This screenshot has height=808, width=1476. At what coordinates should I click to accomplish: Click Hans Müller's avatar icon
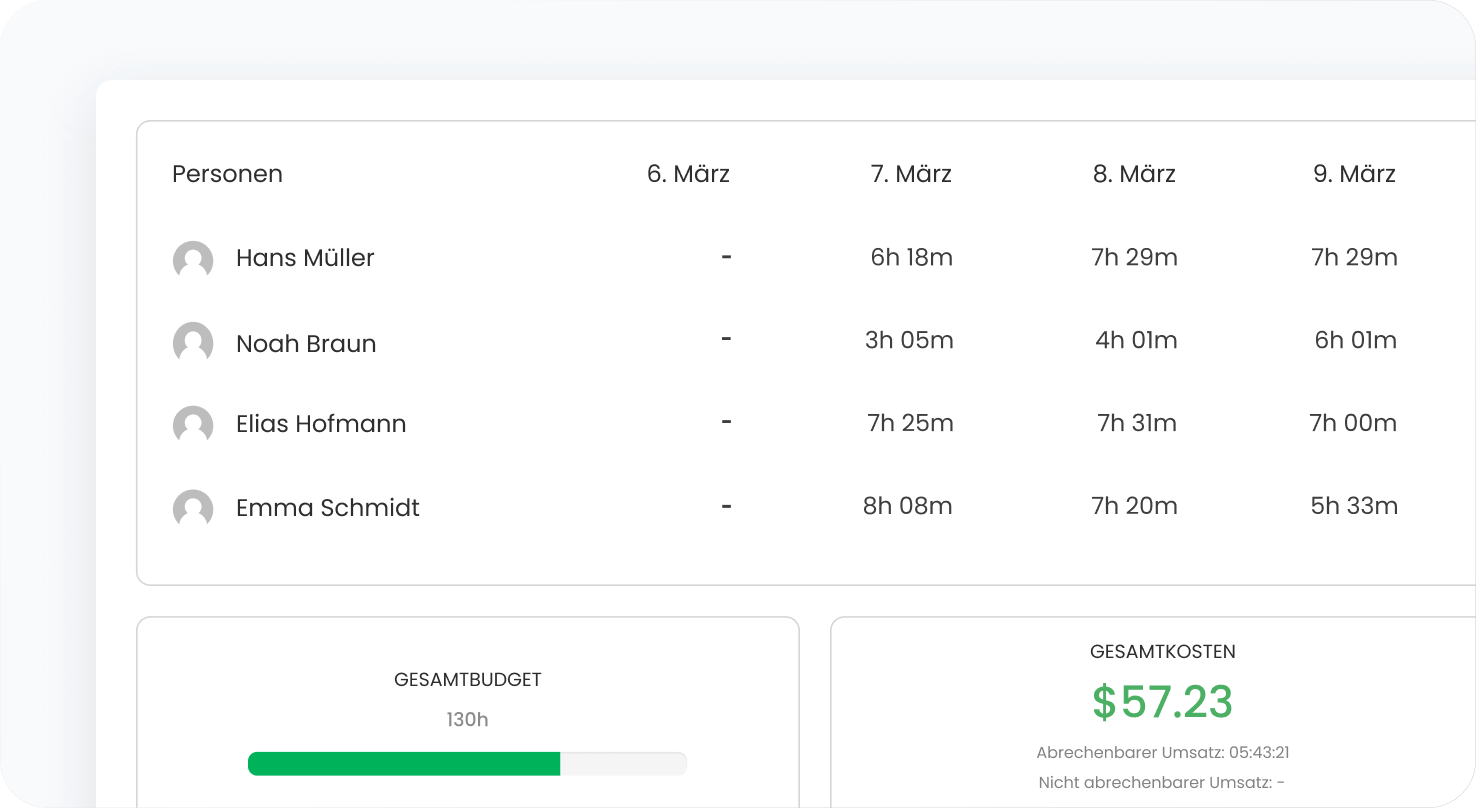pyautogui.click(x=193, y=260)
